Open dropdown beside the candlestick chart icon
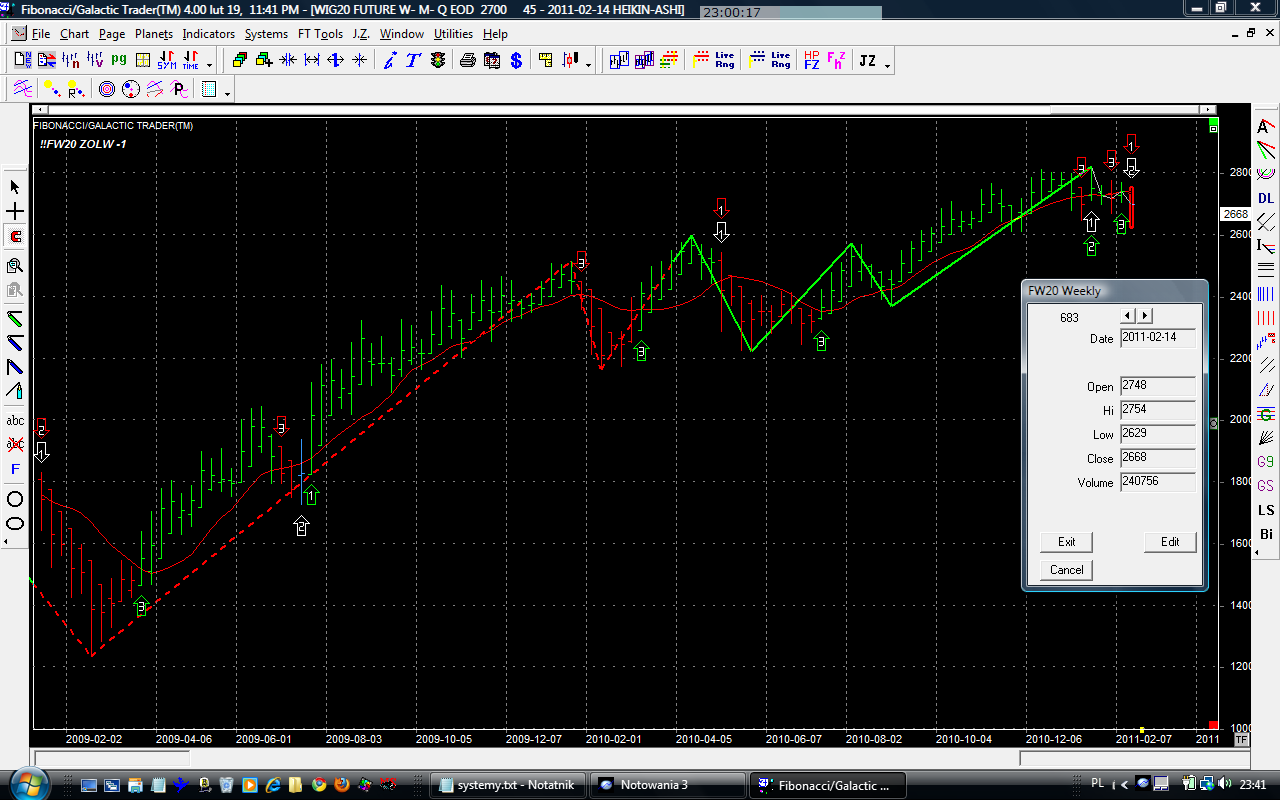The image size is (1280, 800). click(x=588, y=66)
